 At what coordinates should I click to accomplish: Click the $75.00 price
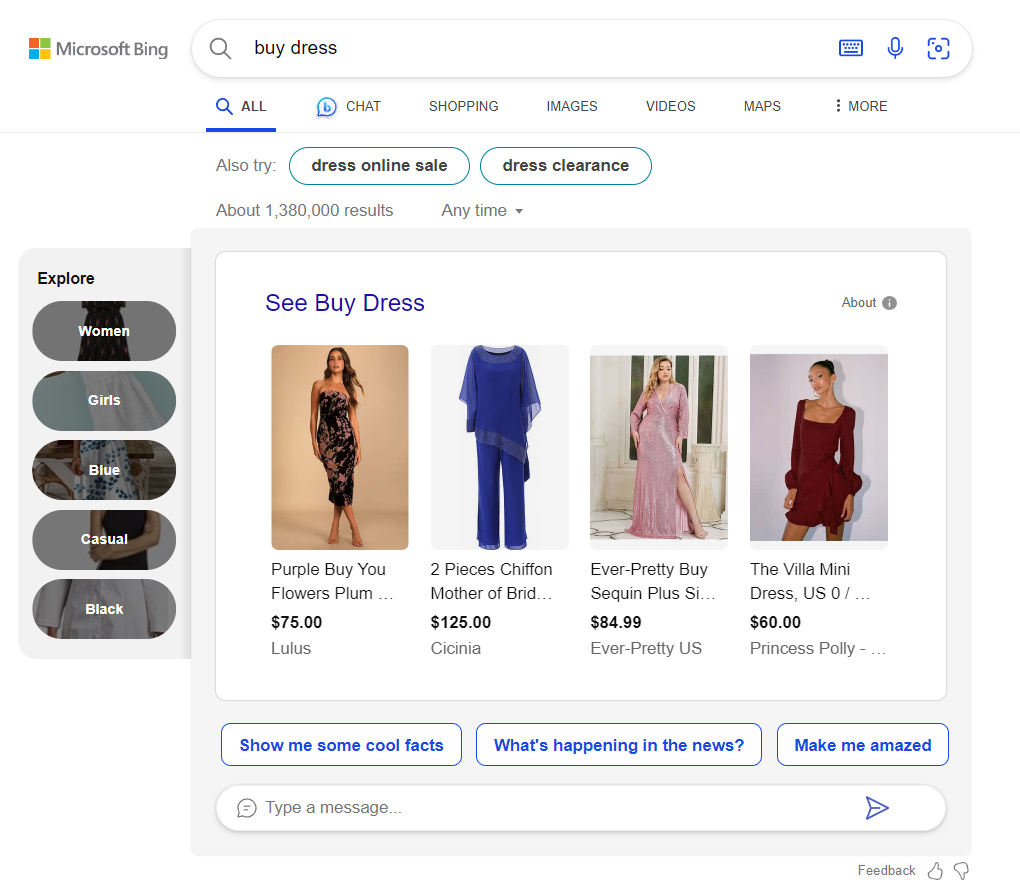pos(297,622)
